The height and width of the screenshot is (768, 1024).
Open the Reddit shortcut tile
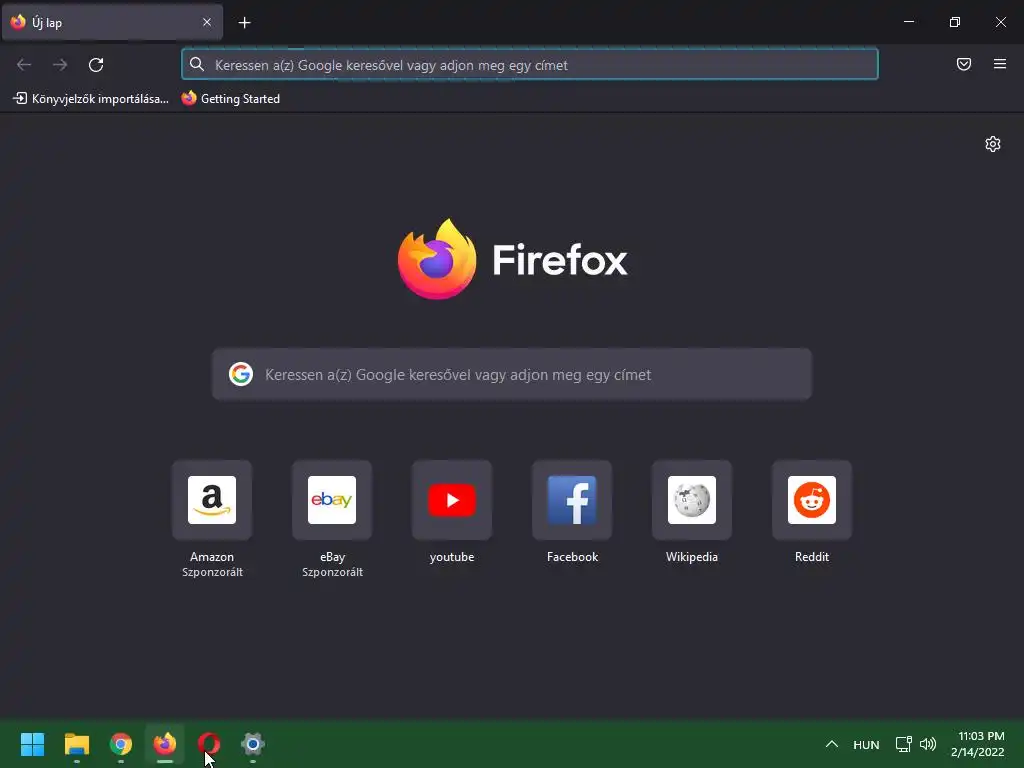click(812, 500)
